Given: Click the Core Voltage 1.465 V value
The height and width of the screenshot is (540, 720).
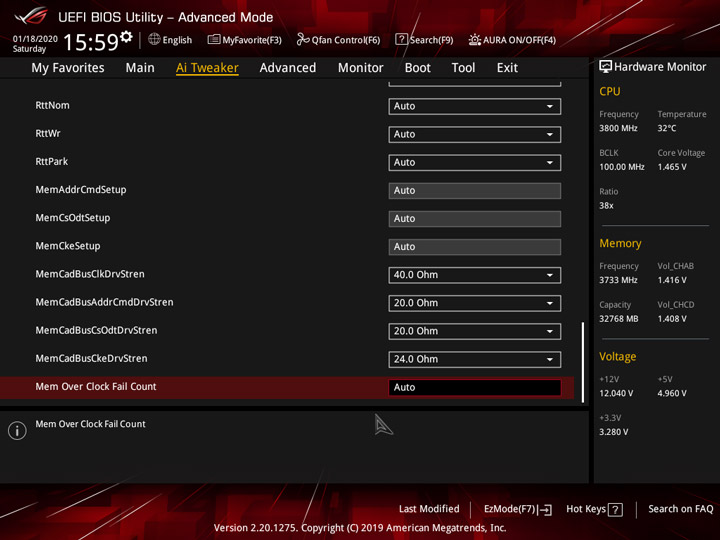Looking at the screenshot, I should click(672, 167).
